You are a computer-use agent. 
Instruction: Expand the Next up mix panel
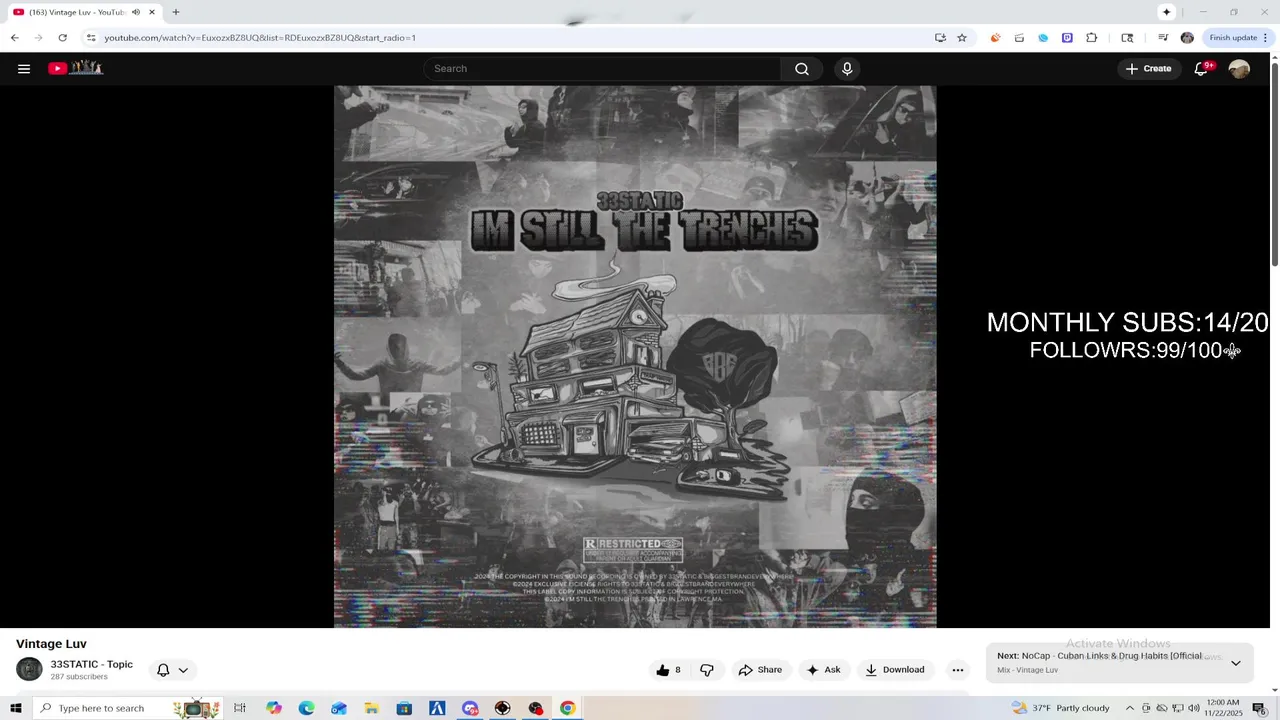[1236, 663]
